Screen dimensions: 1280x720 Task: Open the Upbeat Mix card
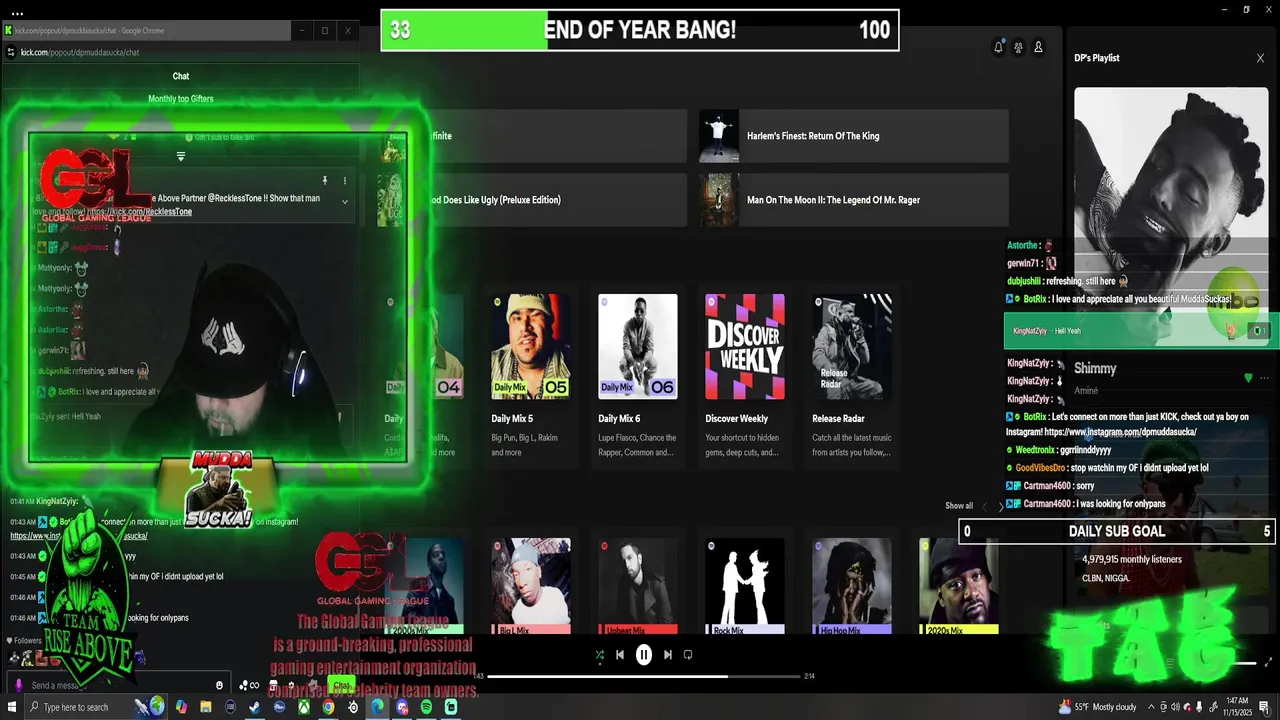(638, 586)
